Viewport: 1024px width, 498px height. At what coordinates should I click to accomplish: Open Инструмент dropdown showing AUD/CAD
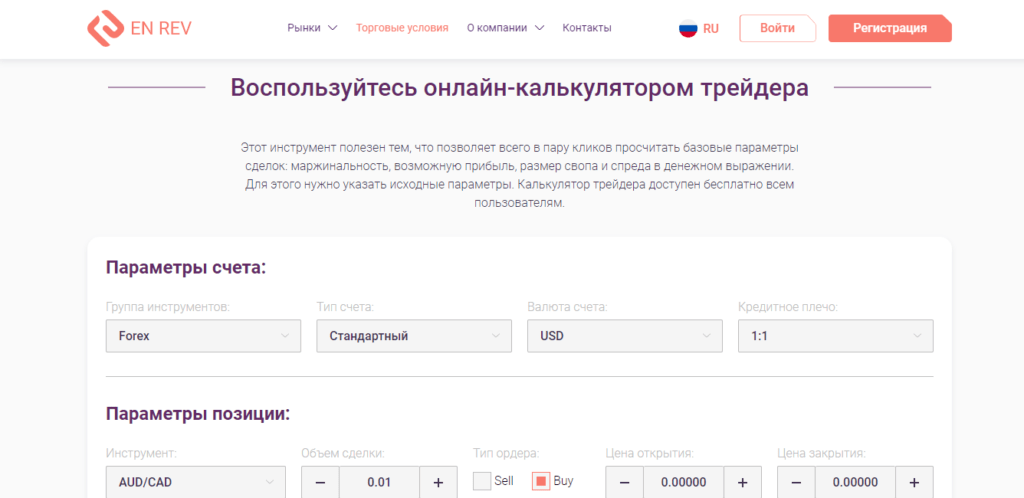pyautogui.click(x=195, y=482)
